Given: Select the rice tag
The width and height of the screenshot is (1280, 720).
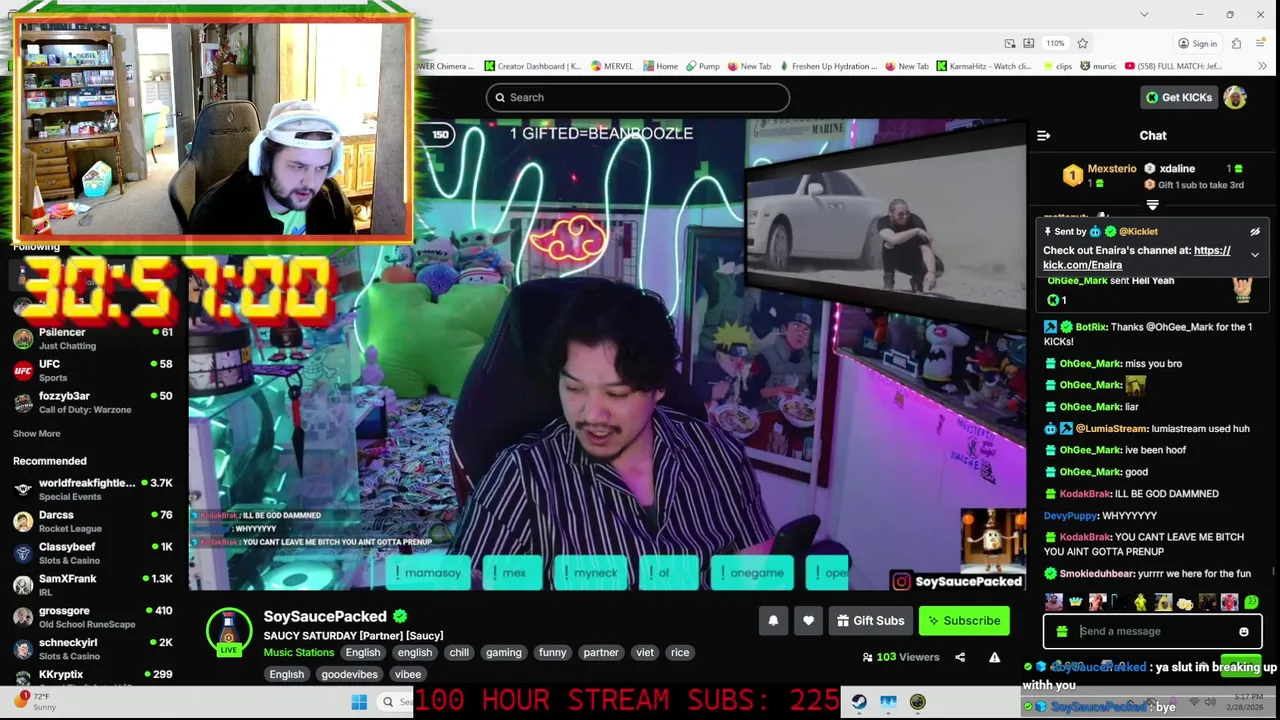Looking at the screenshot, I should [680, 652].
